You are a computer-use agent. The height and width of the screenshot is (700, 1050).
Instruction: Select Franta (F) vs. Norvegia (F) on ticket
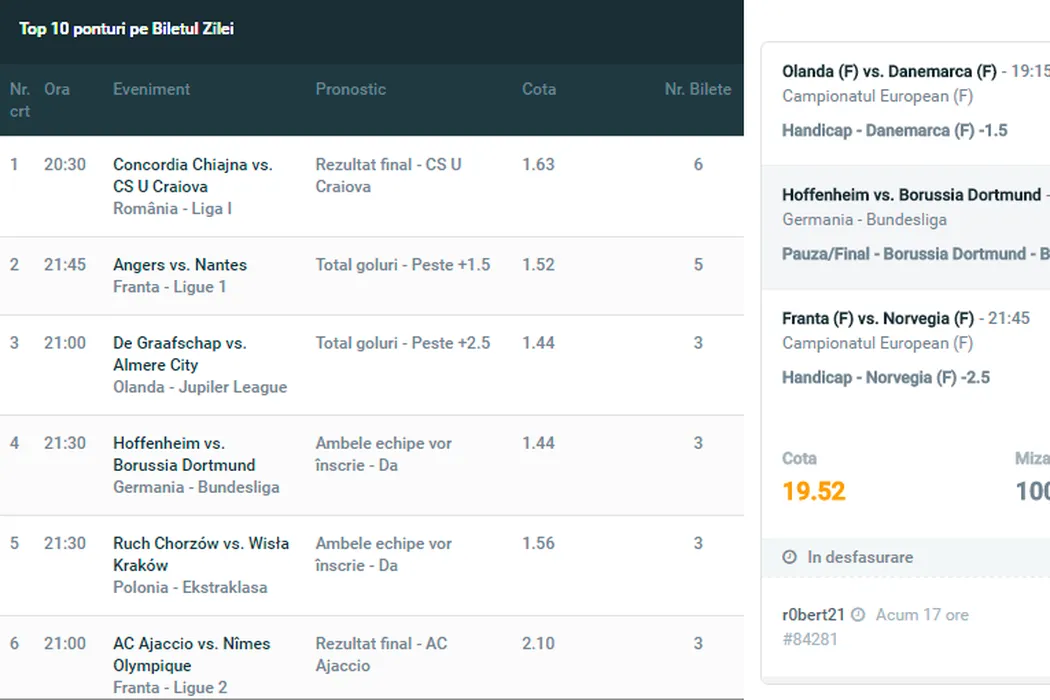coord(878,318)
